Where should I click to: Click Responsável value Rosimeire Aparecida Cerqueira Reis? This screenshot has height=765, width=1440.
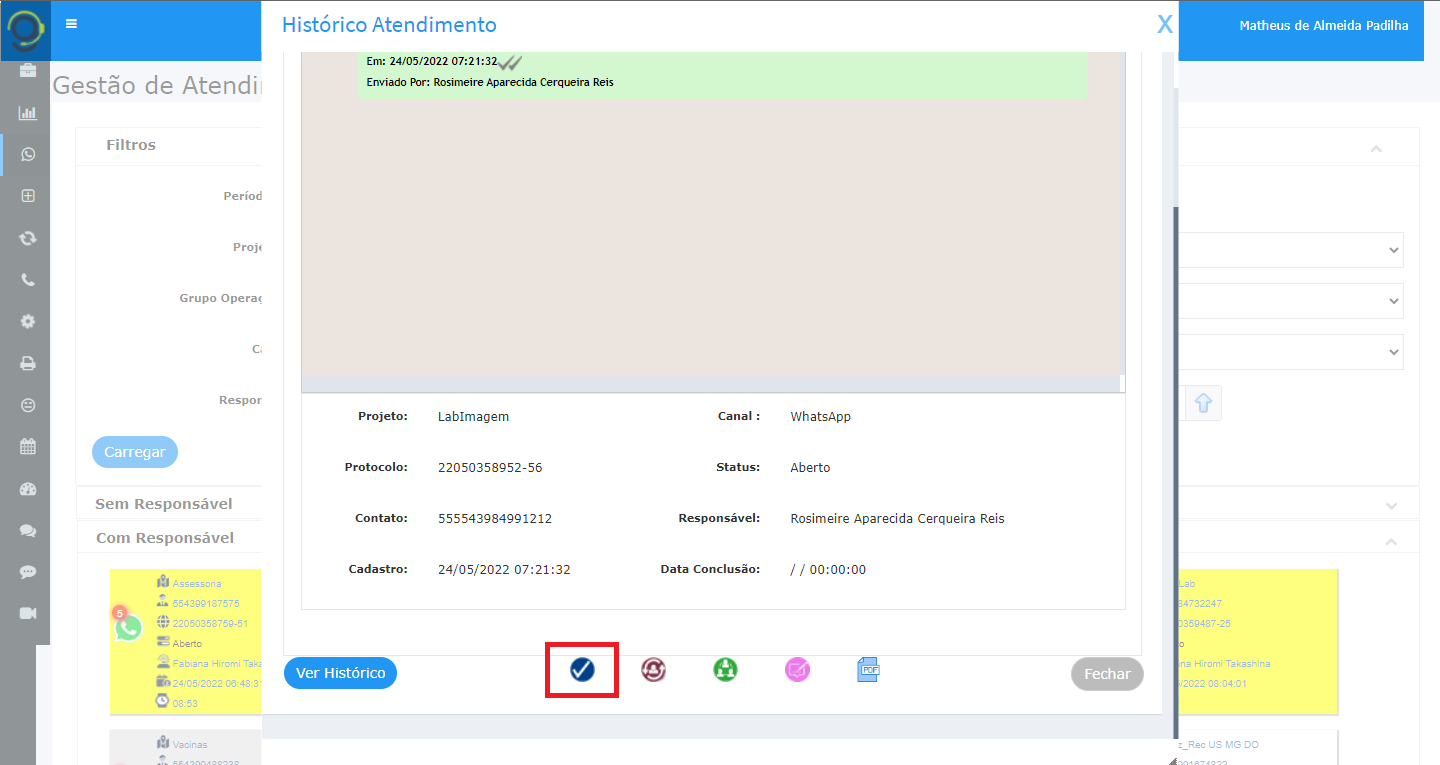pos(897,518)
